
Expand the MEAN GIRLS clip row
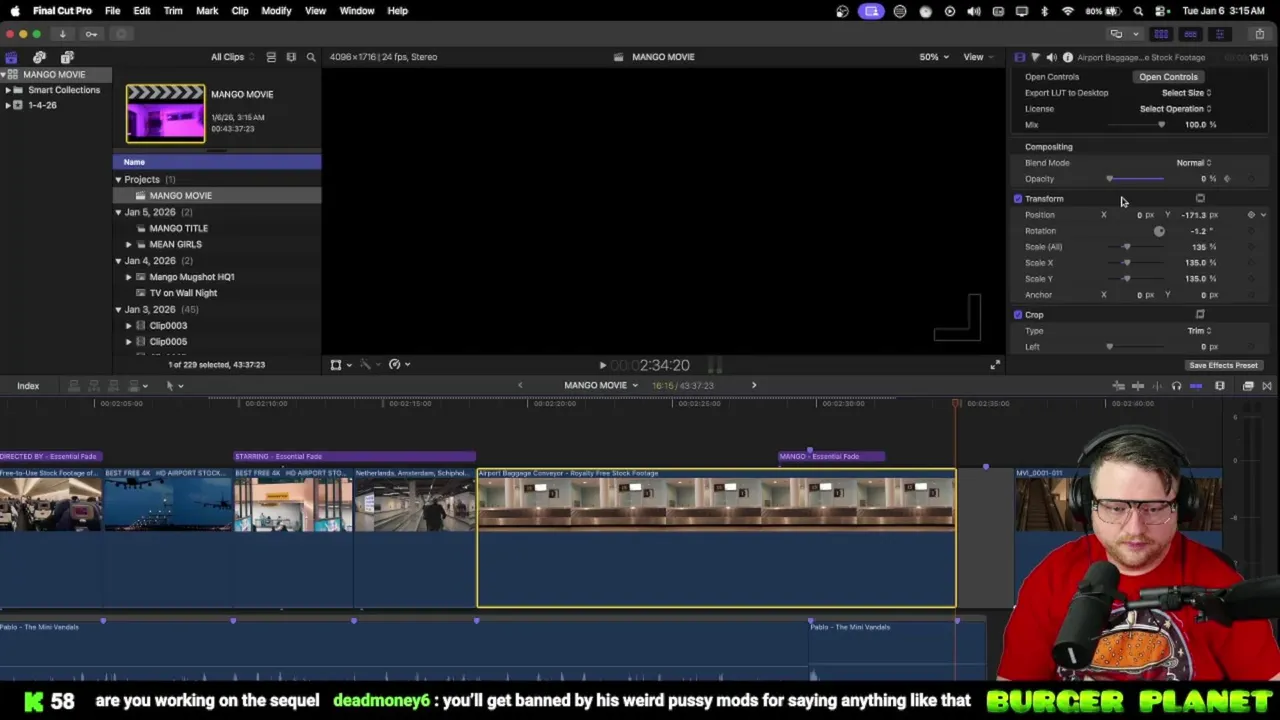click(x=128, y=244)
